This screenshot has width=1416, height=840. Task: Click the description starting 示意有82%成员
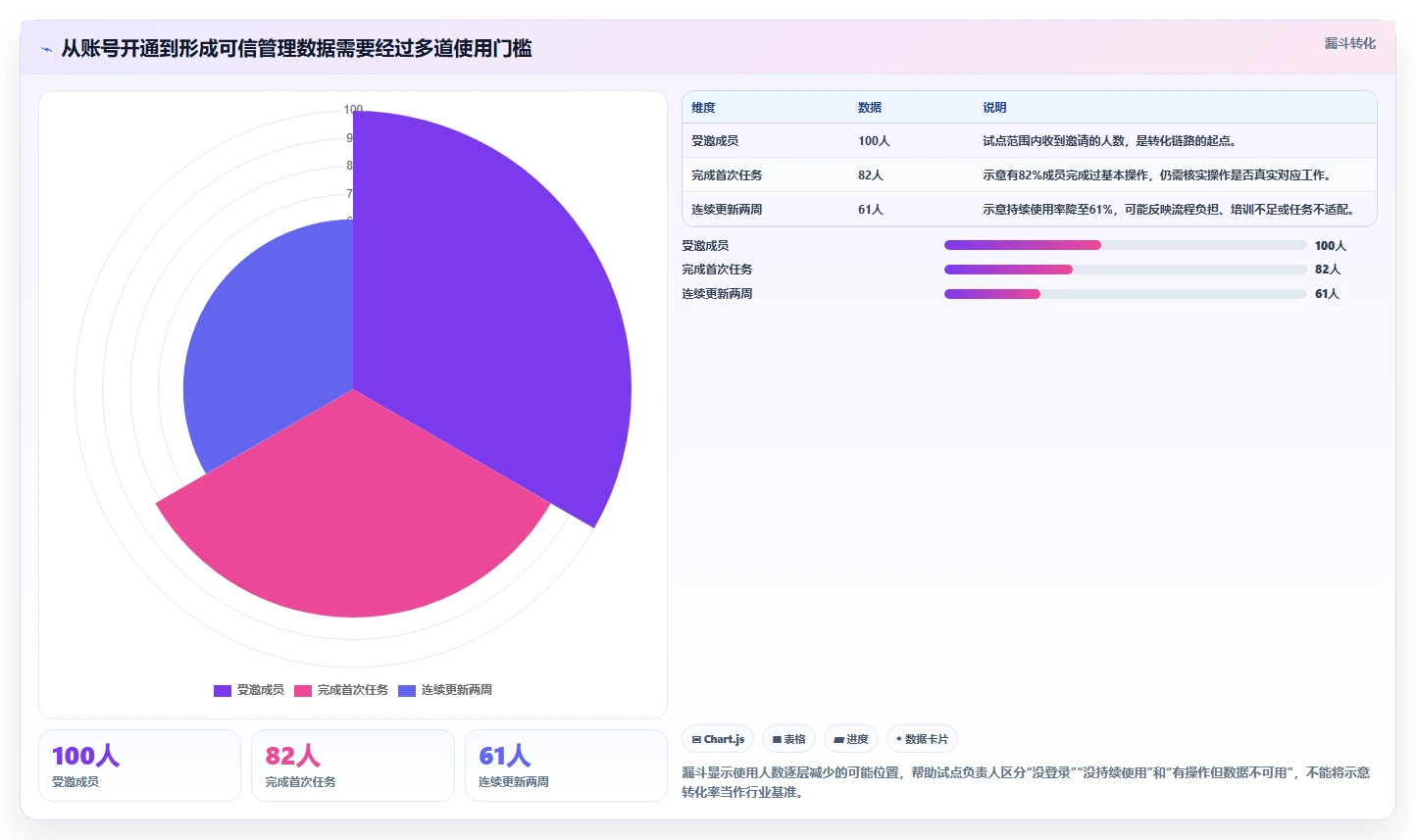(1157, 175)
